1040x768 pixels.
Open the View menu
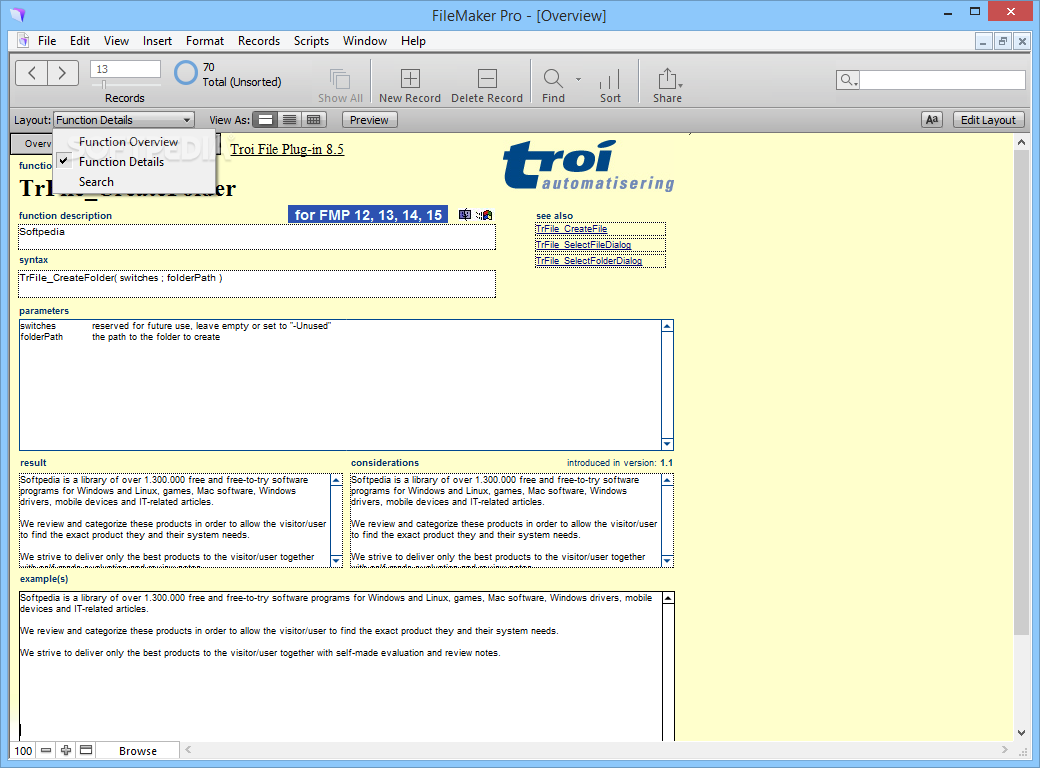click(x=116, y=41)
